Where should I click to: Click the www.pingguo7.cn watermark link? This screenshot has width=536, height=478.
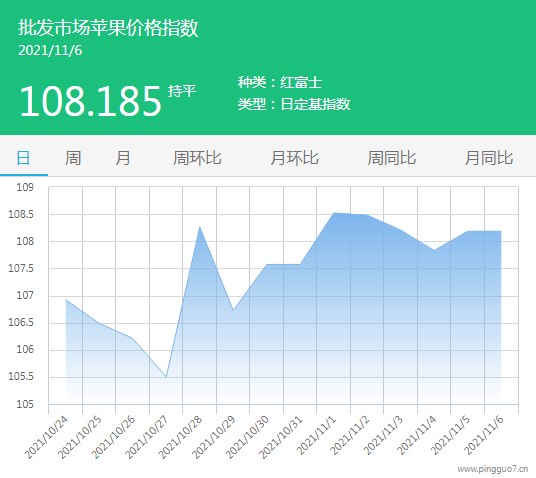pyautogui.click(x=493, y=469)
